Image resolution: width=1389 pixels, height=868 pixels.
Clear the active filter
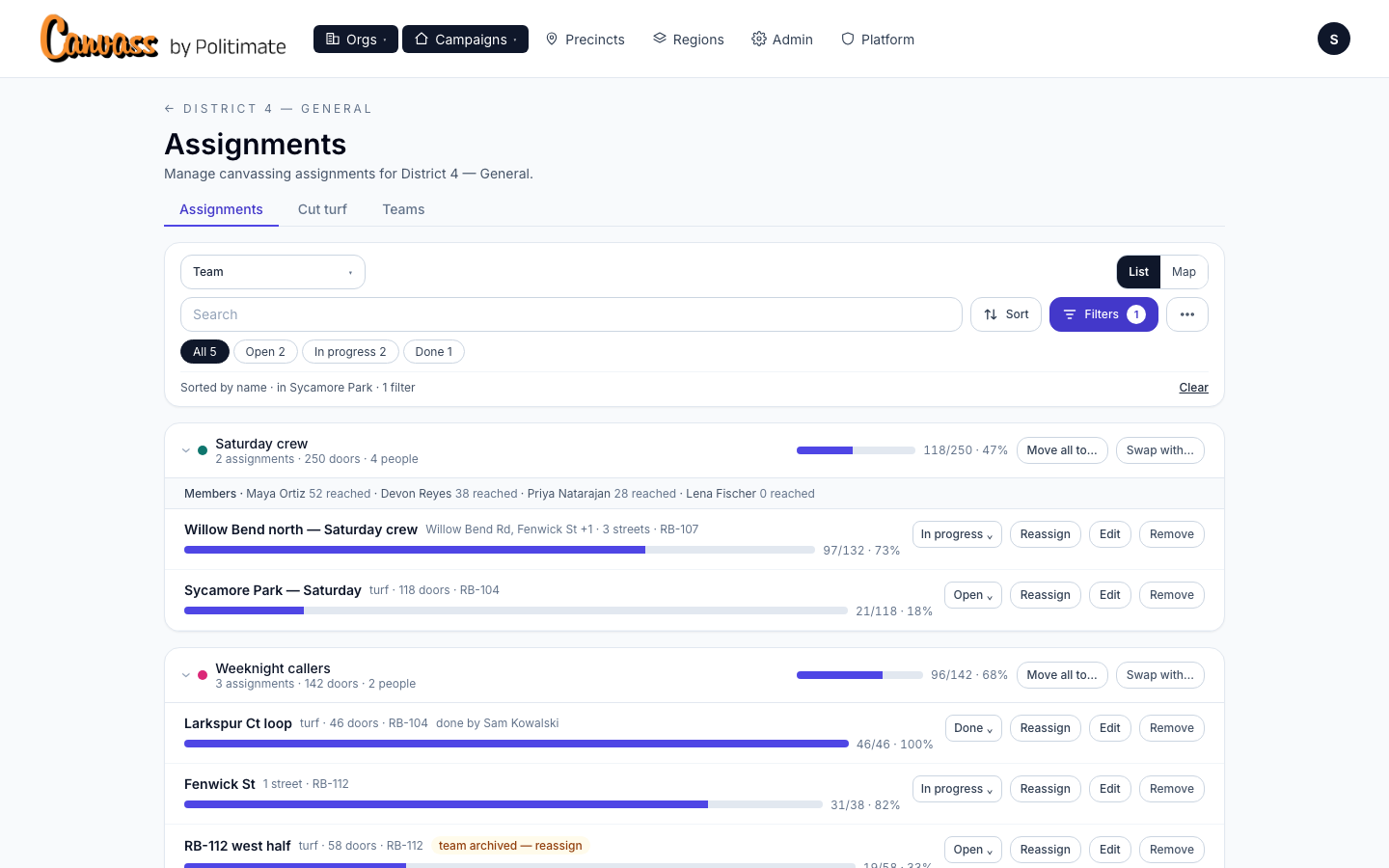[1193, 388]
